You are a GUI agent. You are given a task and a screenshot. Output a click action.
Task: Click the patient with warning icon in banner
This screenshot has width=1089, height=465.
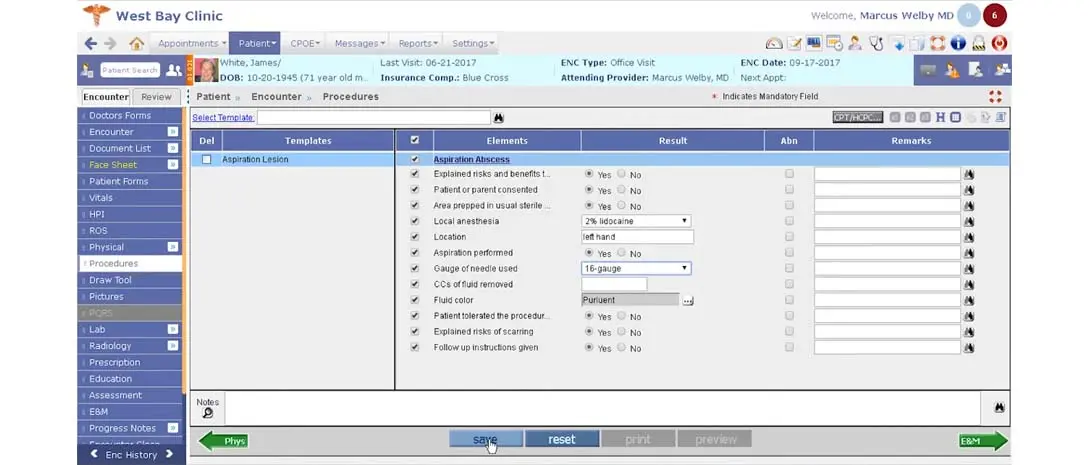click(953, 70)
